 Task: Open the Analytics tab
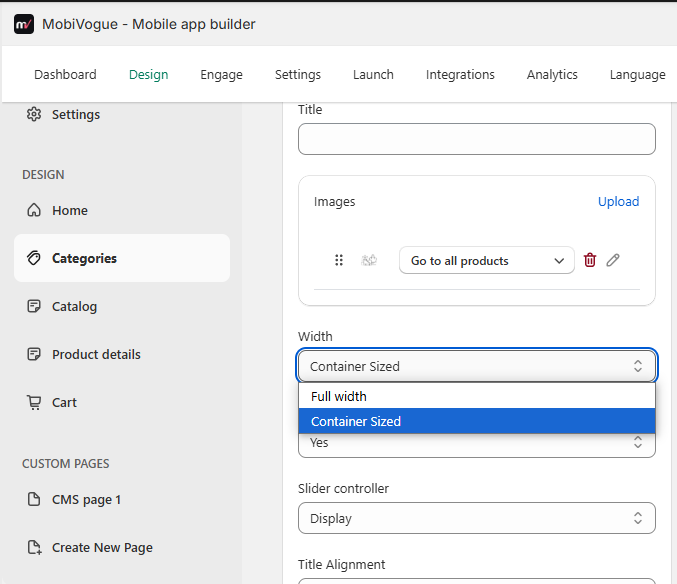552,75
